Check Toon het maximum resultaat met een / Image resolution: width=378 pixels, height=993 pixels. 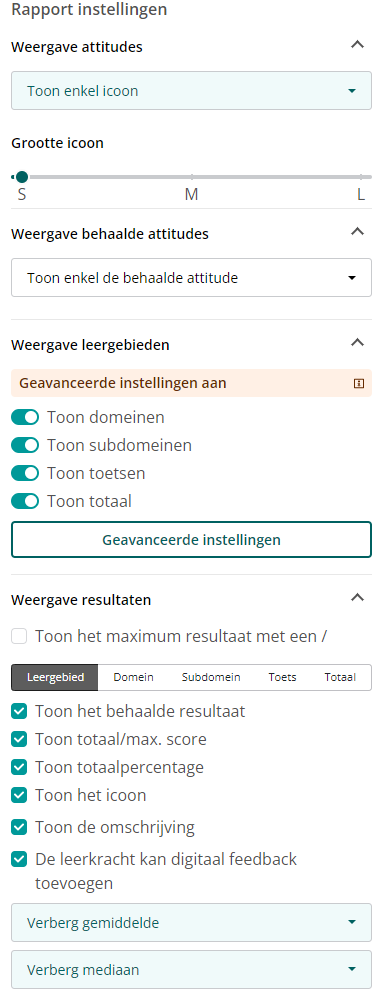pos(19,636)
